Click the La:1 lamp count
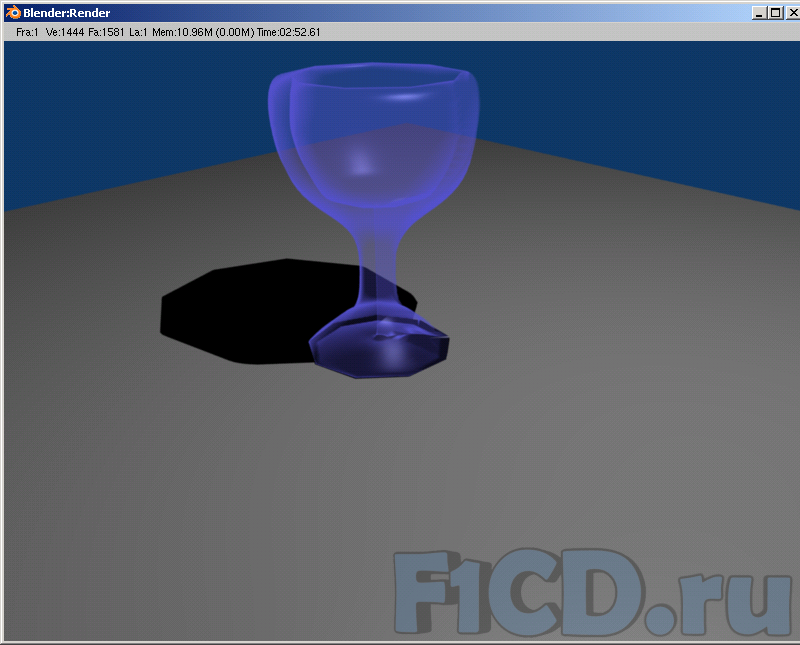The image size is (800, 645). coord(138,32)
